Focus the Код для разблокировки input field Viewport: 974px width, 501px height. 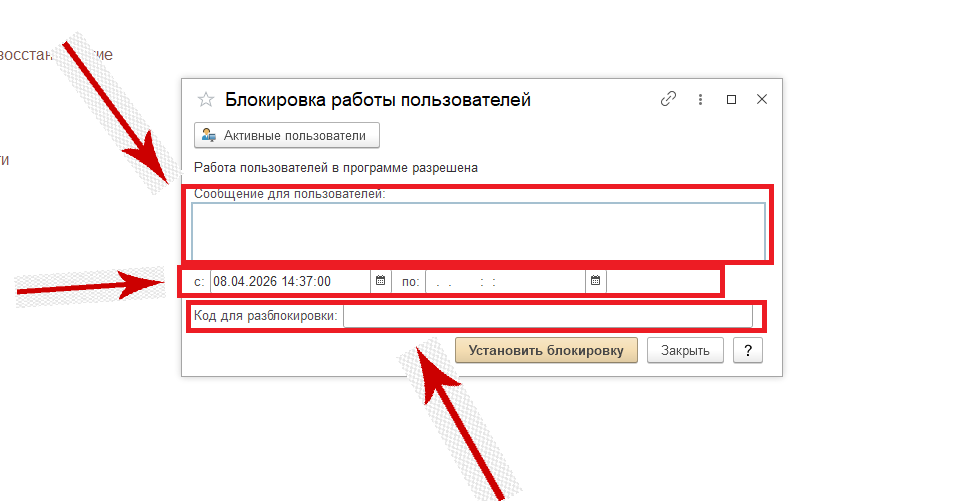pos(547,316)
